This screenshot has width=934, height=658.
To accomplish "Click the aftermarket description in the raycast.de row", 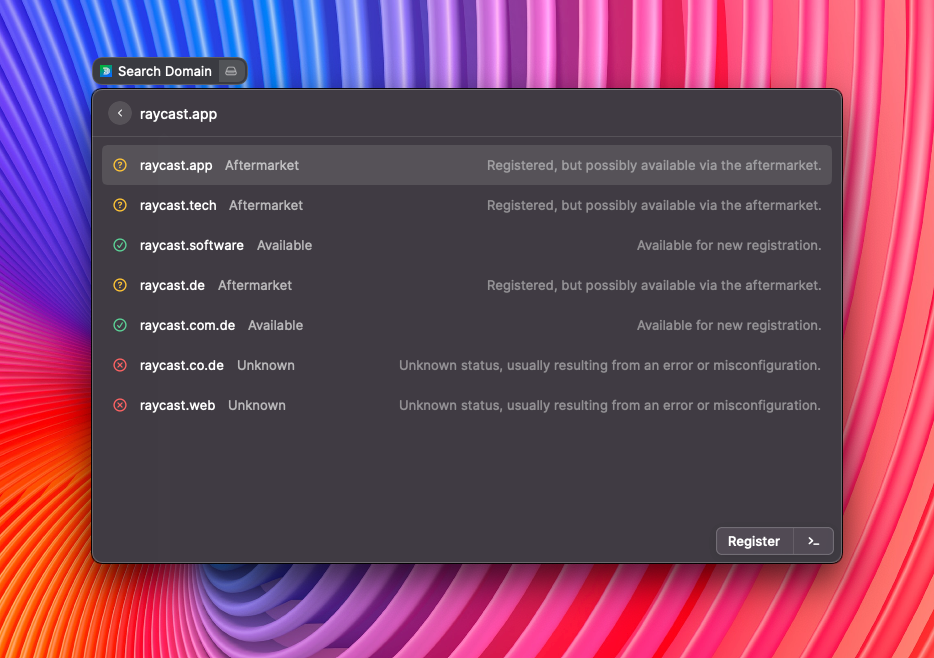I will [x=654, y=285].
